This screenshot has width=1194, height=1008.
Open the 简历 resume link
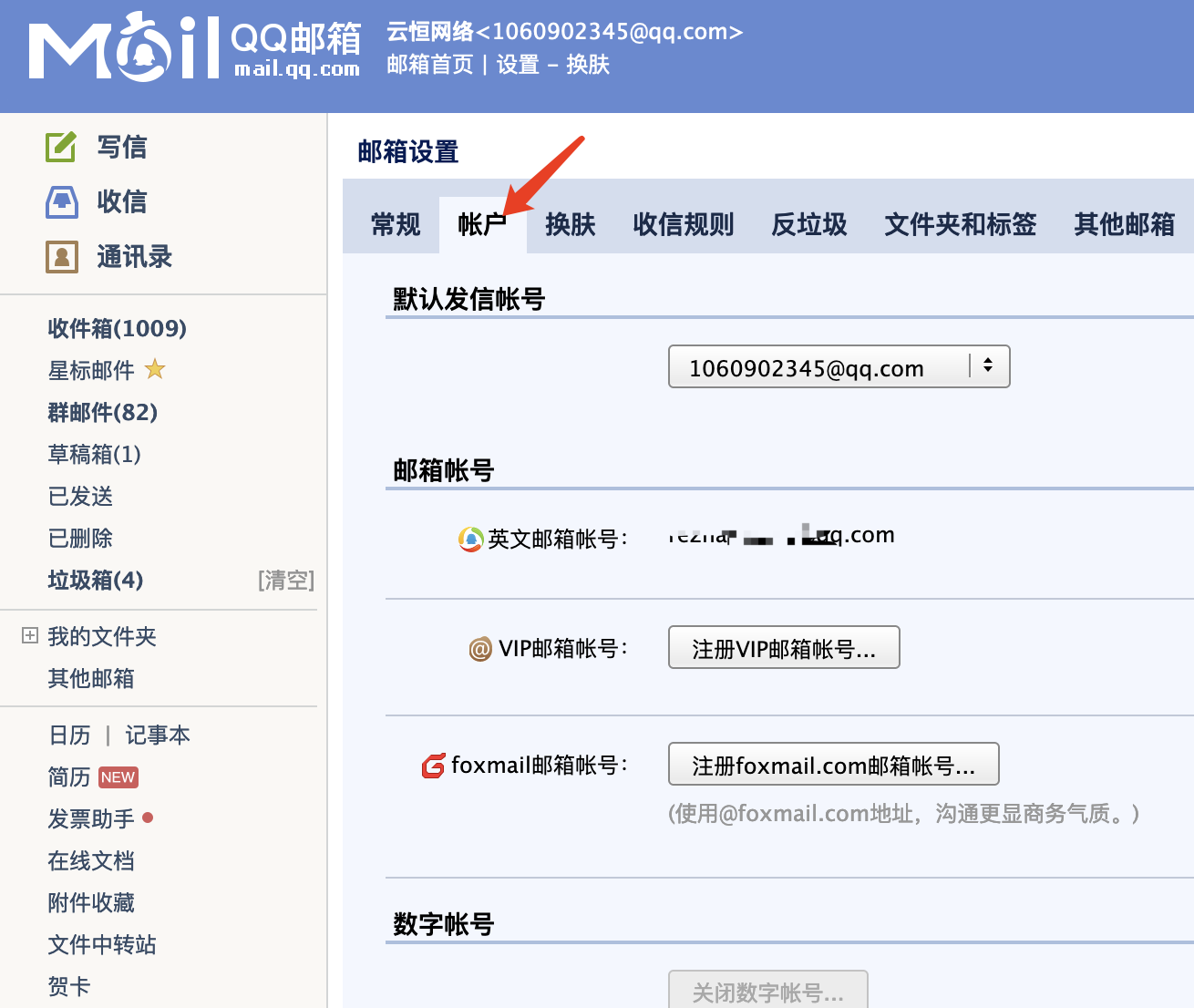(69, 777)
